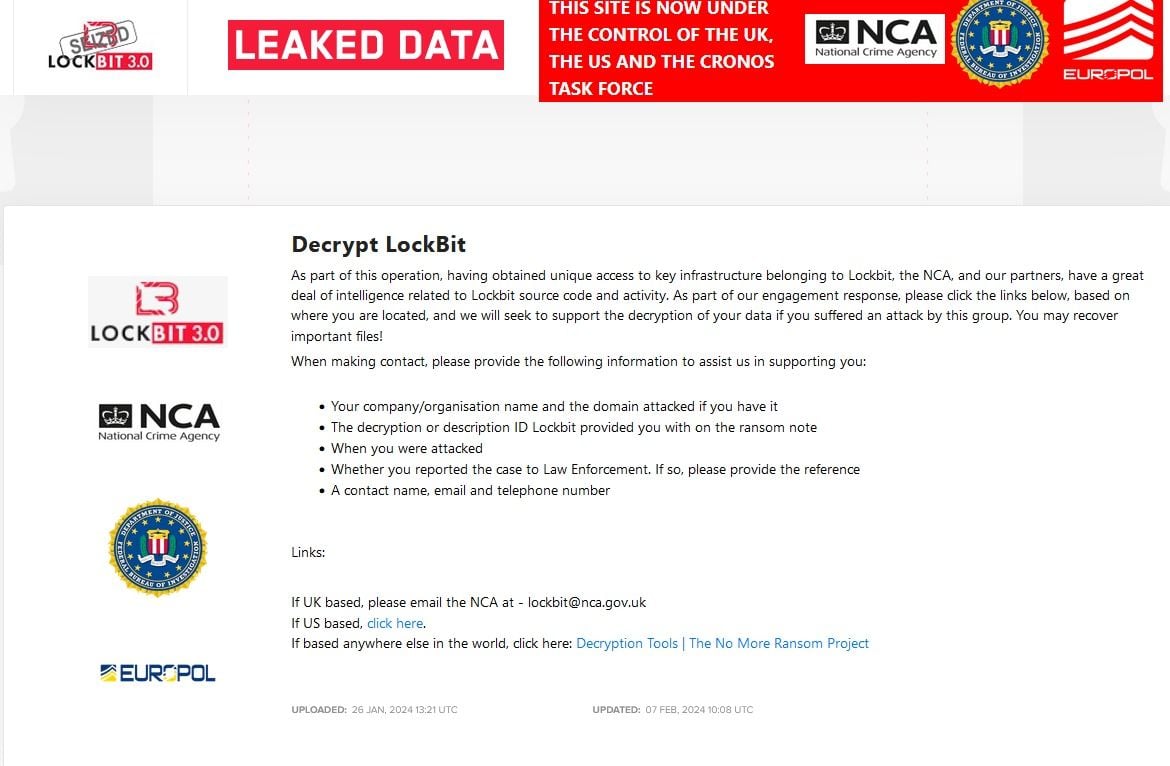This screenshot has height=766, width=1170.
Task: Open the LEAKED DATA banner
Action: coord(366,45)
